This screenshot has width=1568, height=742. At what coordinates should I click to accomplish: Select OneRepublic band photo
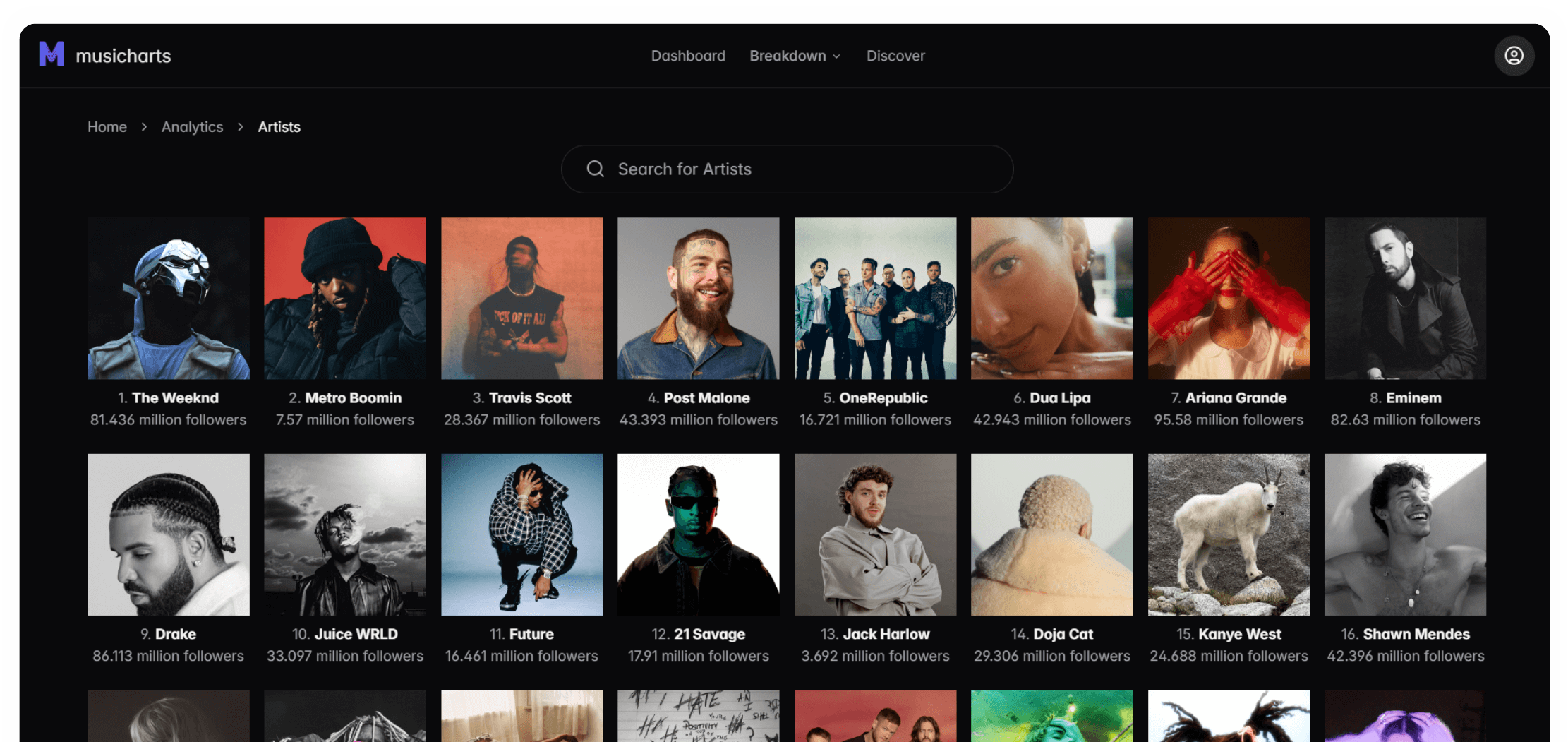pyautogui.click(x=876, y=298)
